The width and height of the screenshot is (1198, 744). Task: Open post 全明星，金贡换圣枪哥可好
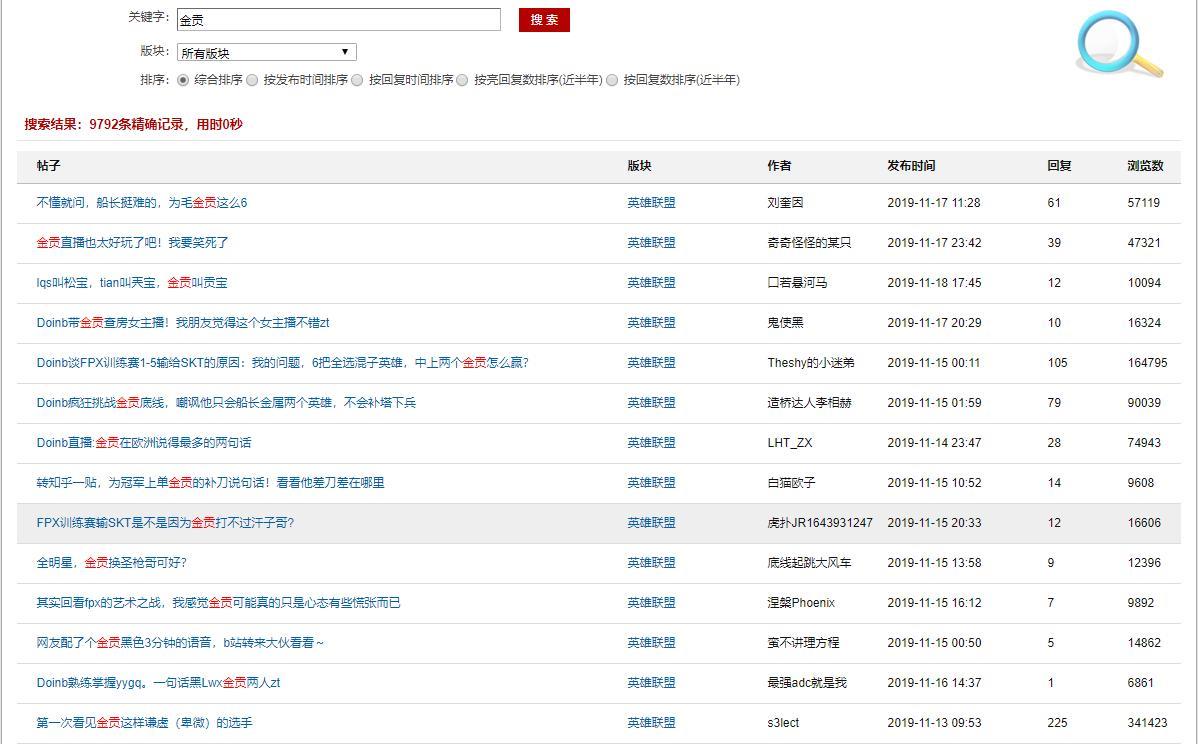tap(111, 563)
